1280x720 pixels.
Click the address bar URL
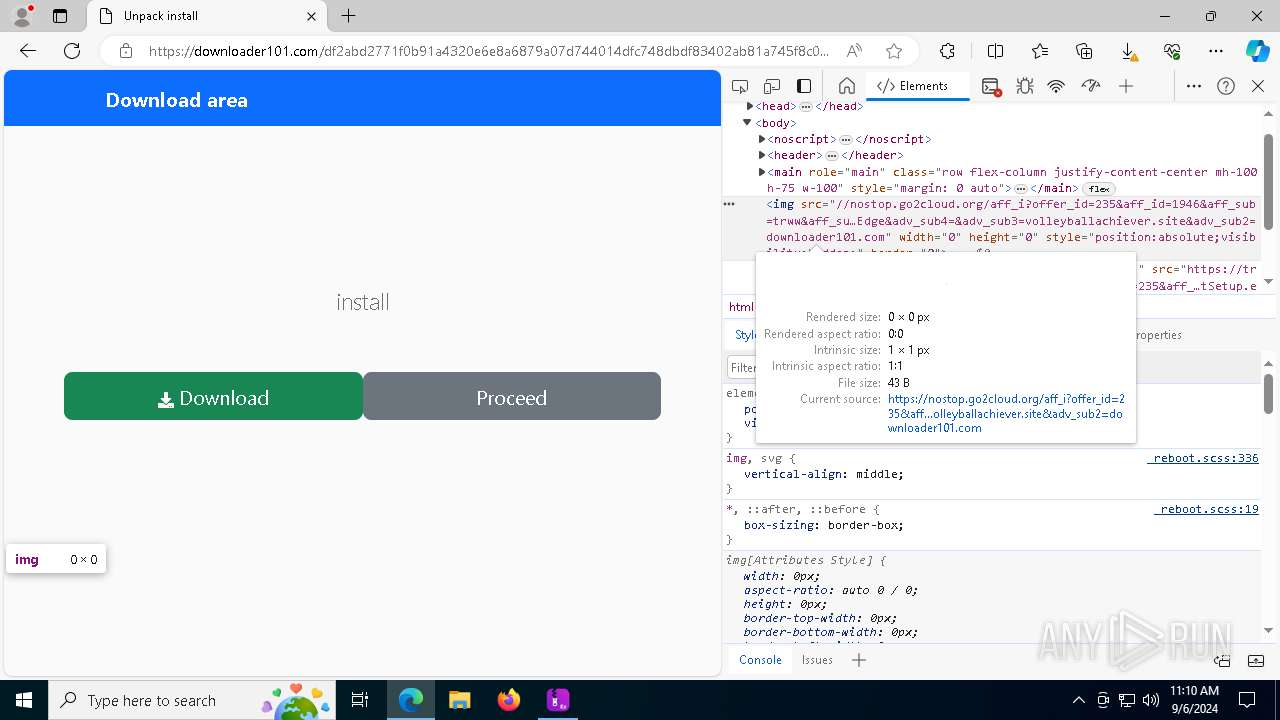pyautogui.click(x=489, y=51)
